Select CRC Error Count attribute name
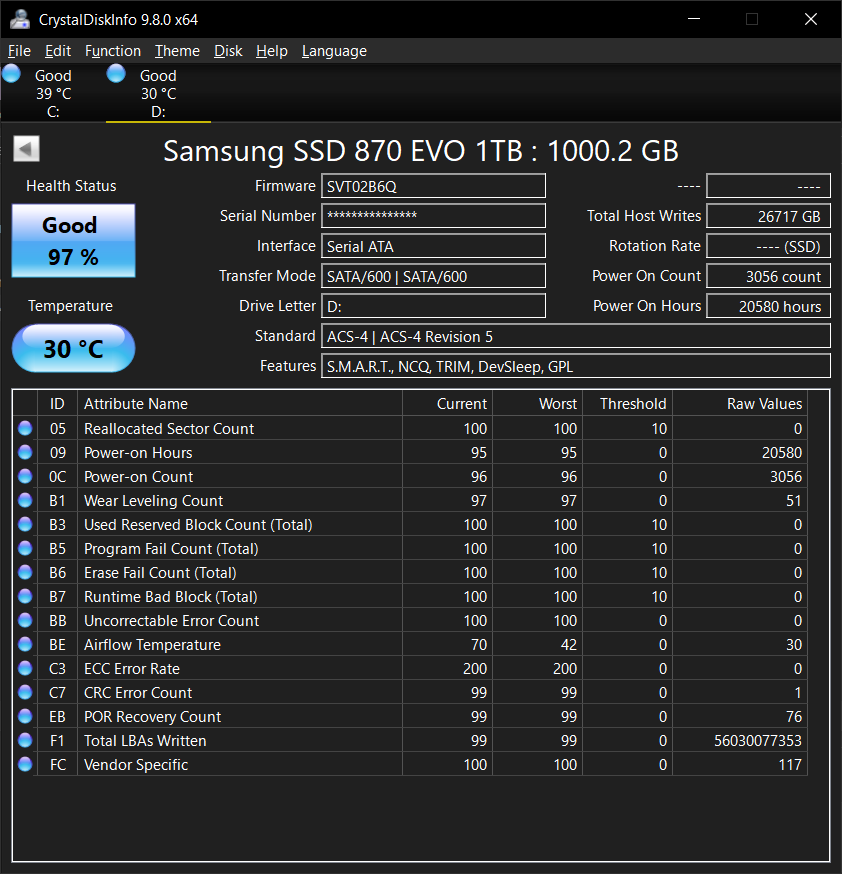Image resolution: width=842 pixels, height=874 pixels. pyautogui.click(x=138, y=692)
